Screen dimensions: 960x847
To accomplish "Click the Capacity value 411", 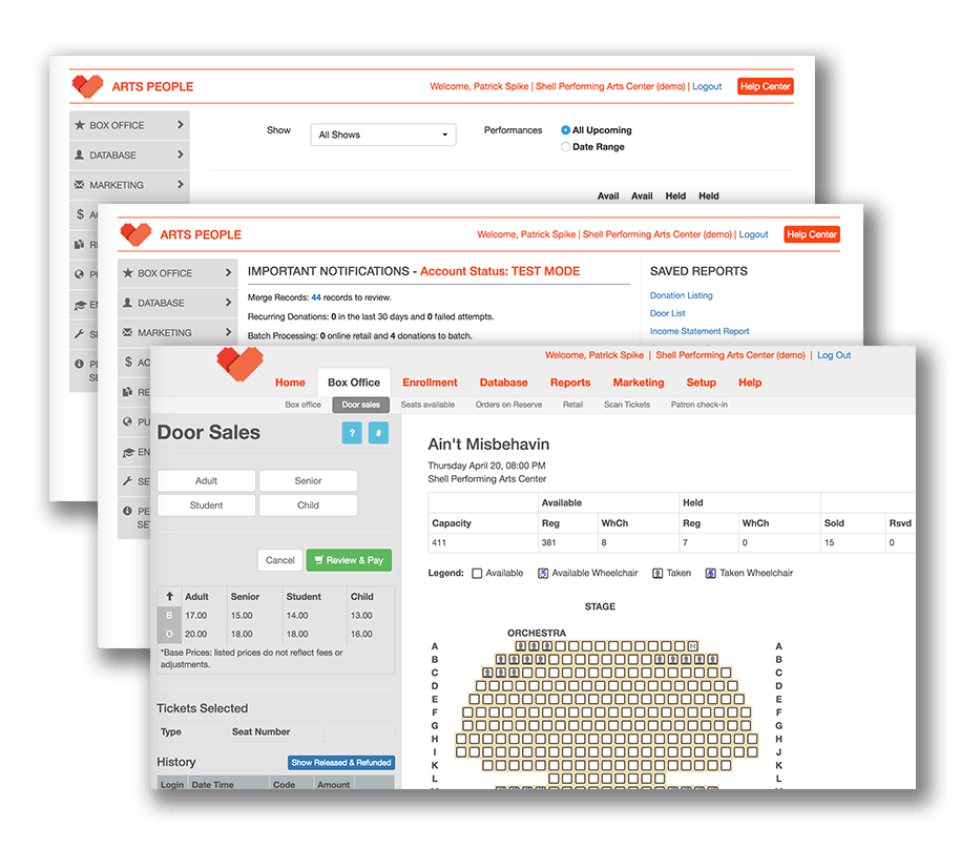I will click(439, 543).
